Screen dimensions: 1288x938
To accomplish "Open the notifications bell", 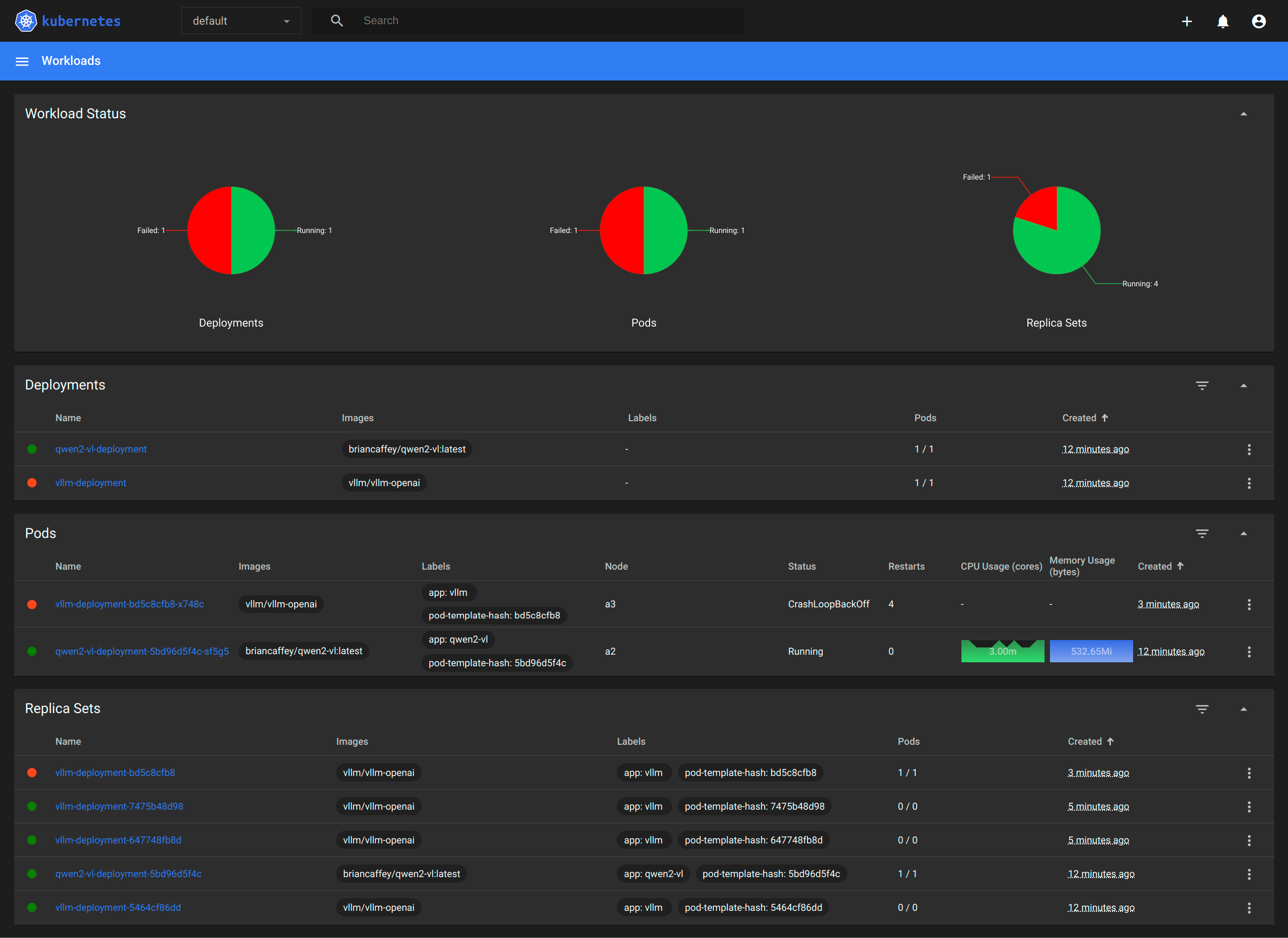I will [x=1223, y=22].
